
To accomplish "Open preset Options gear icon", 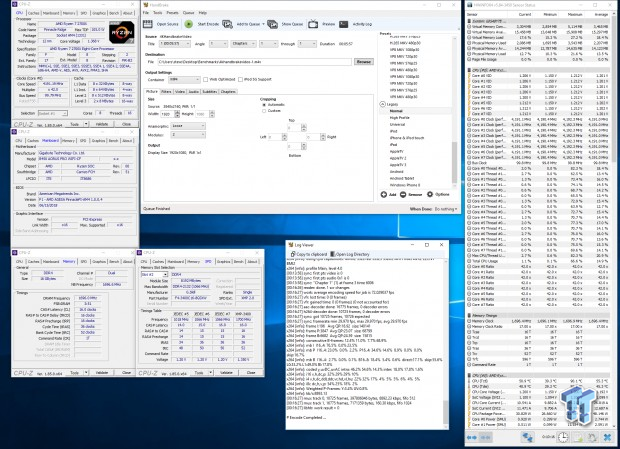I will click(x=430, y=194).
